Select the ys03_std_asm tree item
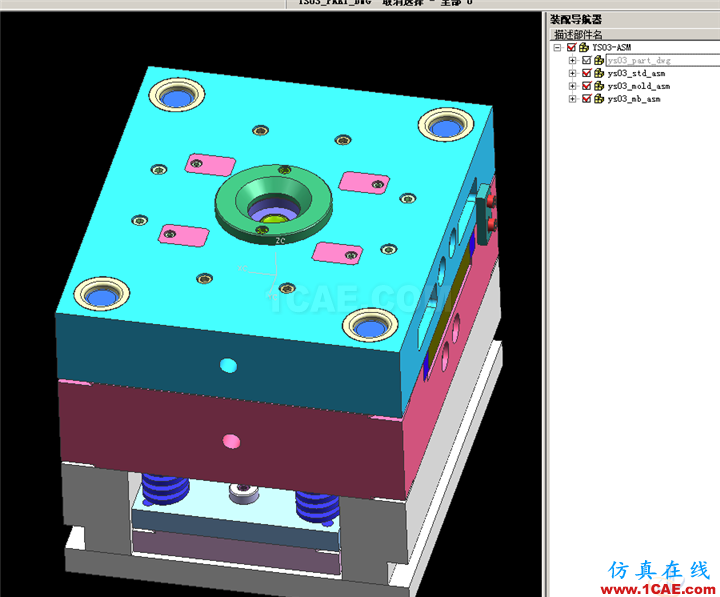The height and width of the screenshot is (597, 720). [636, 73]
